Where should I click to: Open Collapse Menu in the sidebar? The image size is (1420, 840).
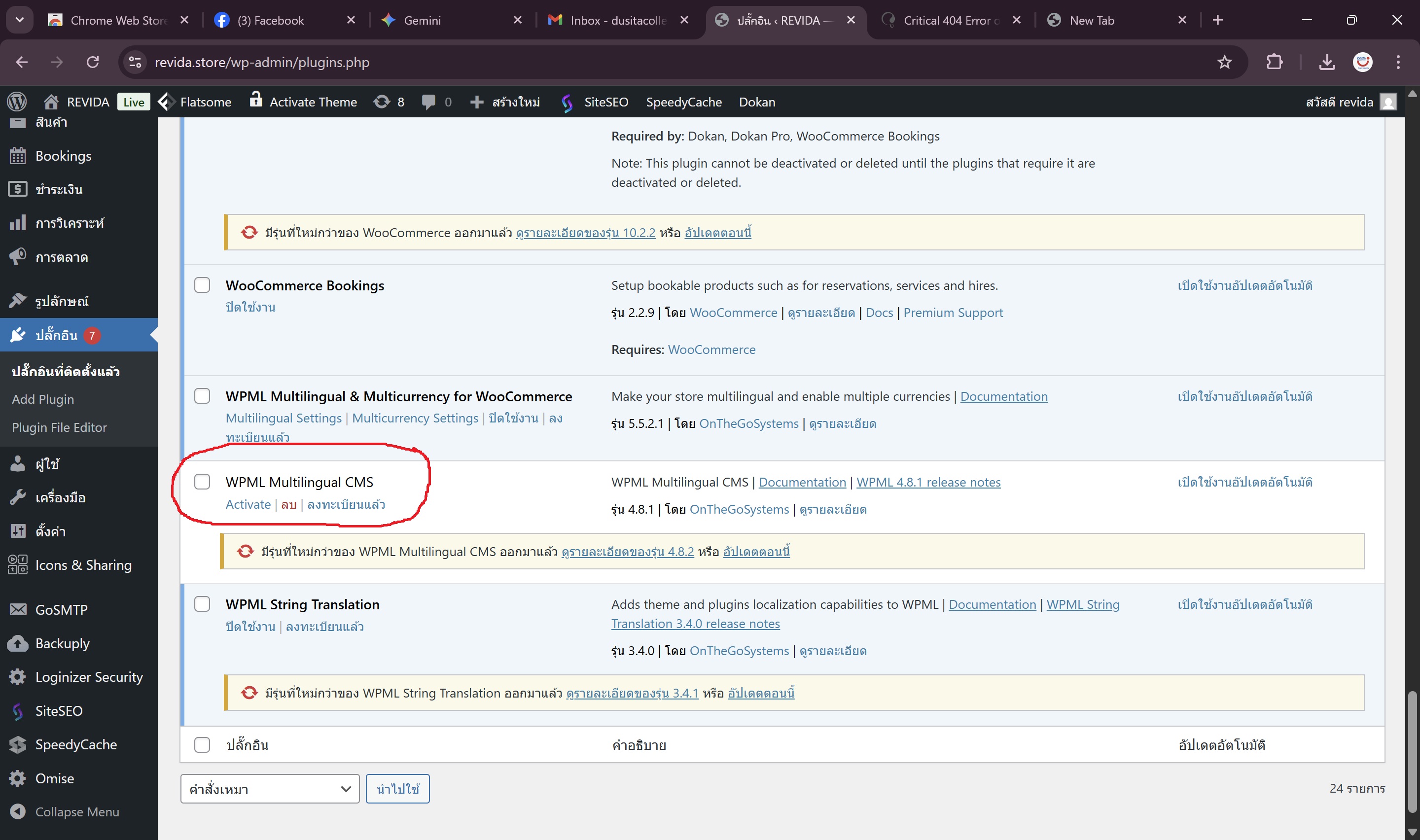(x=77, y=812)
